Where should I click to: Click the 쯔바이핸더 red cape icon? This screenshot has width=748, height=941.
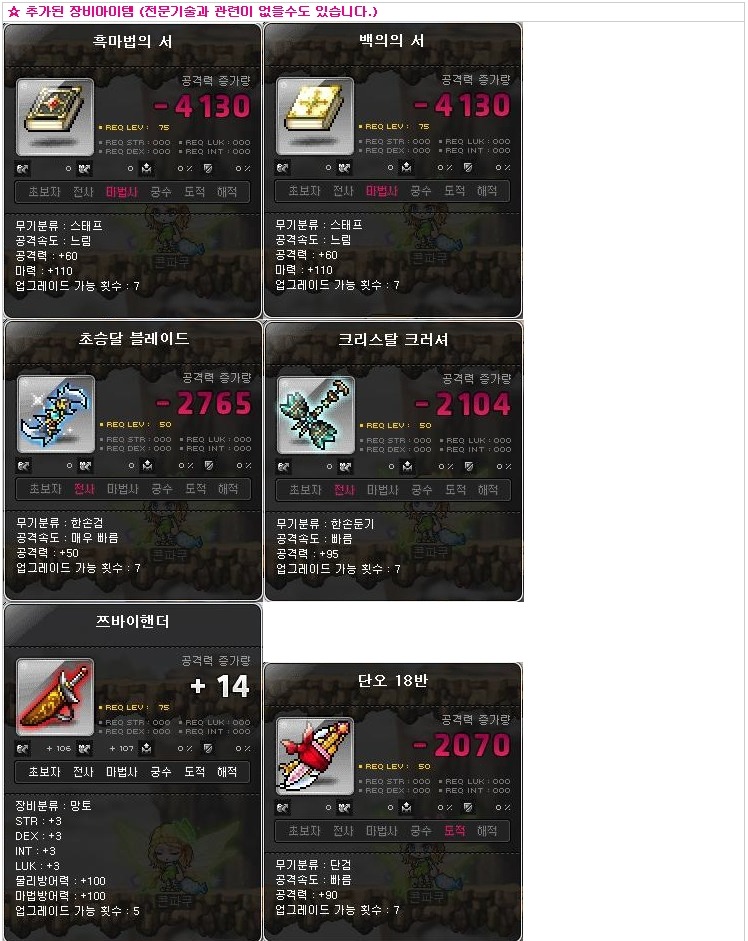(55, 697)
